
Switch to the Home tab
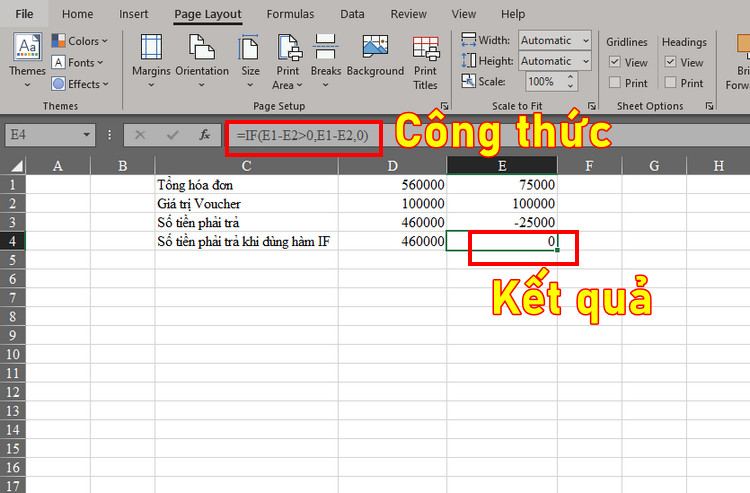click(x=77, y=14)
